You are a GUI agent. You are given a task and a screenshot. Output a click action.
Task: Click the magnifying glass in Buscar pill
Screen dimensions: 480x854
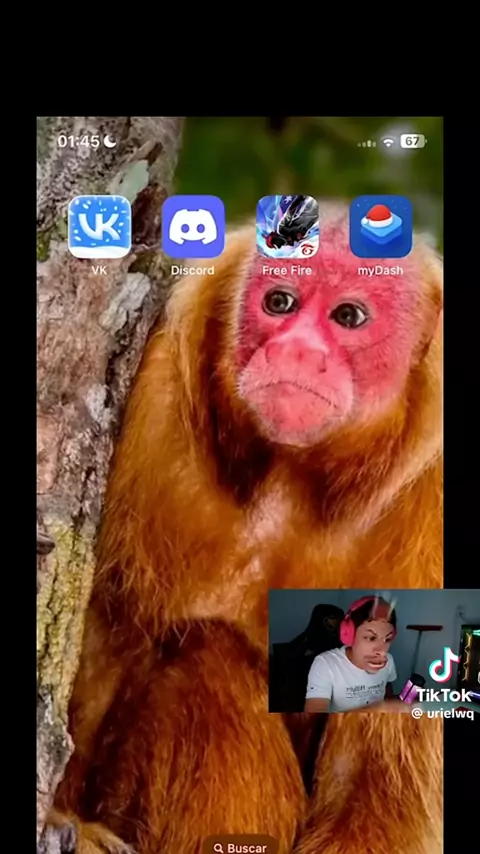(219, 848)
